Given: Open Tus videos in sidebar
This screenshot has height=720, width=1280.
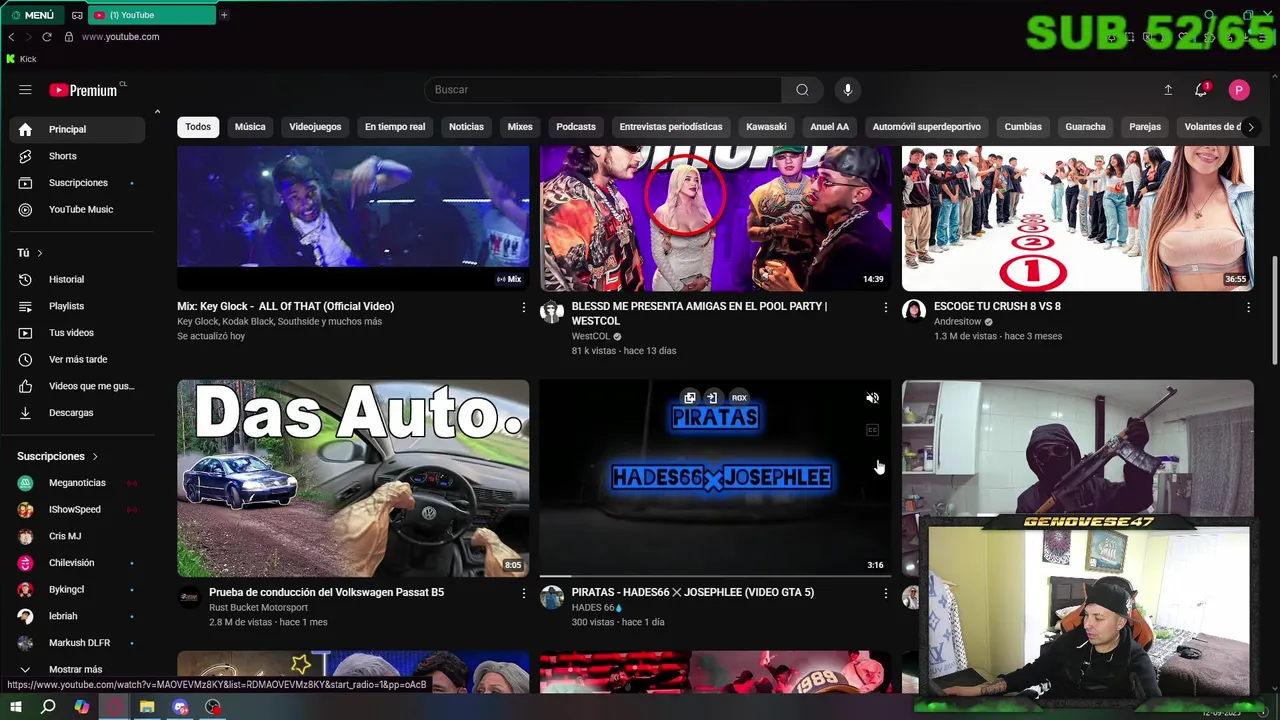Looking at the screenshot, I should click(x=77, y=333).
